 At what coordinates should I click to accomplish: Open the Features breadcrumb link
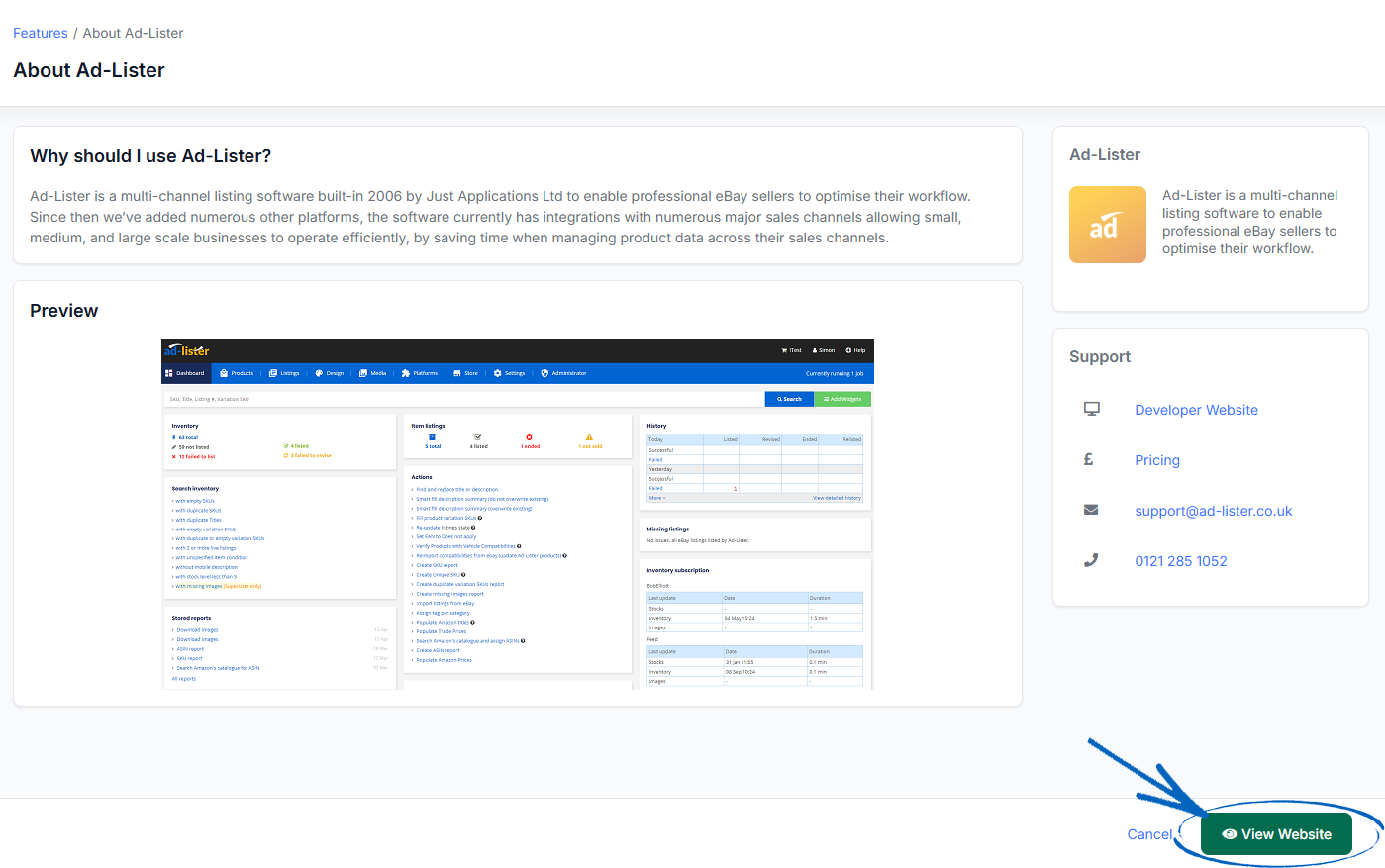click(x=41, y=33)
